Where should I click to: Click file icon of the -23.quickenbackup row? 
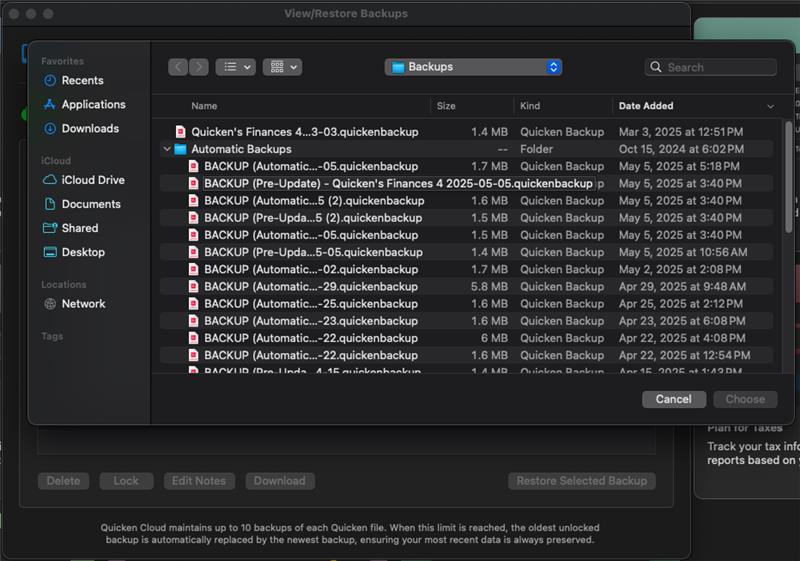193,321
